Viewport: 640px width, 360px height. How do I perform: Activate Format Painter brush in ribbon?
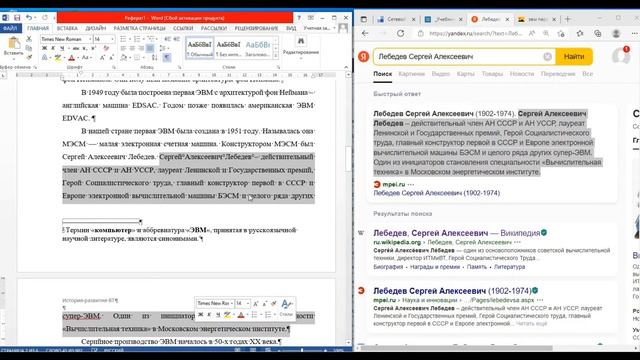[x=29, y=57]
